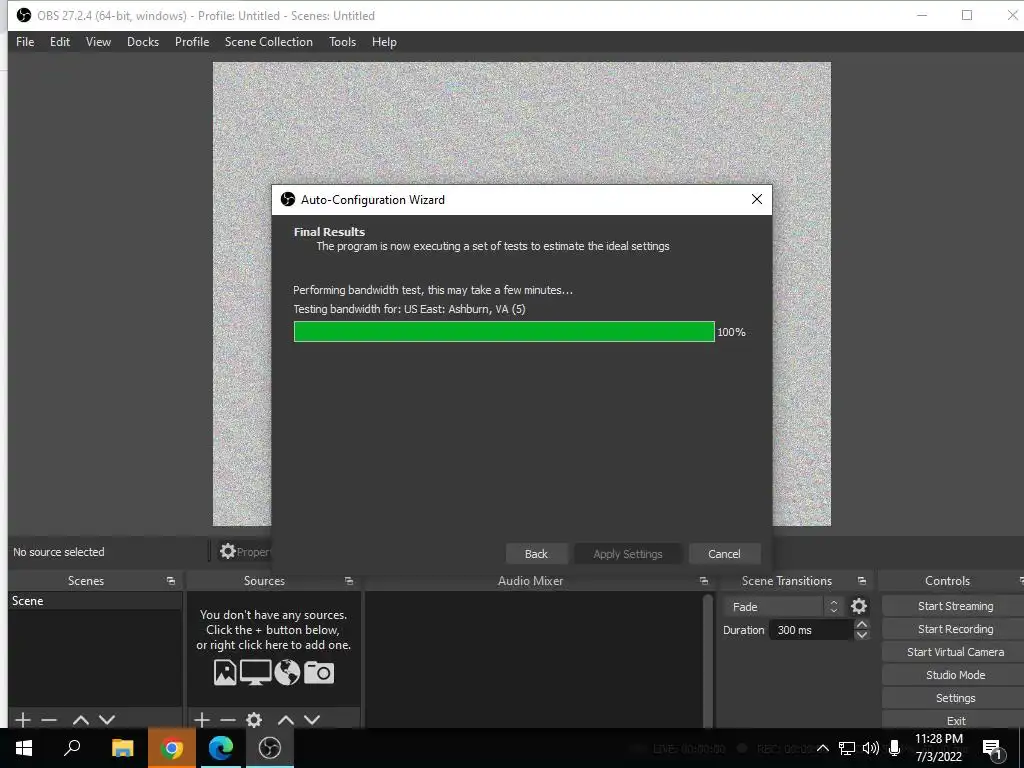Increase transition duration with up arrow
Viewport: 1024px width, 768px height.
(x=862, y=624)
